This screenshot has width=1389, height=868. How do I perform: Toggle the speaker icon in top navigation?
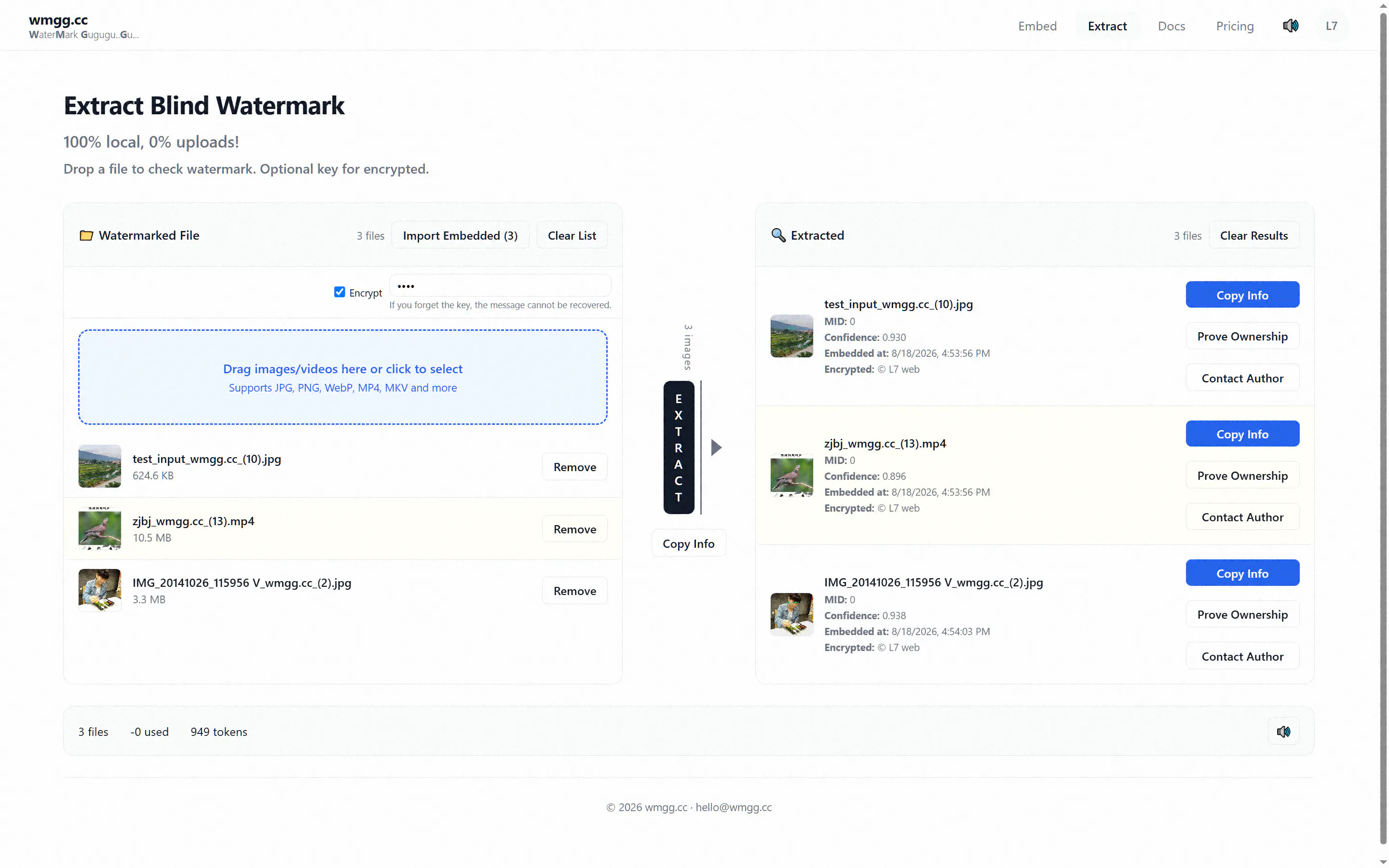(x=1290, y=26)
